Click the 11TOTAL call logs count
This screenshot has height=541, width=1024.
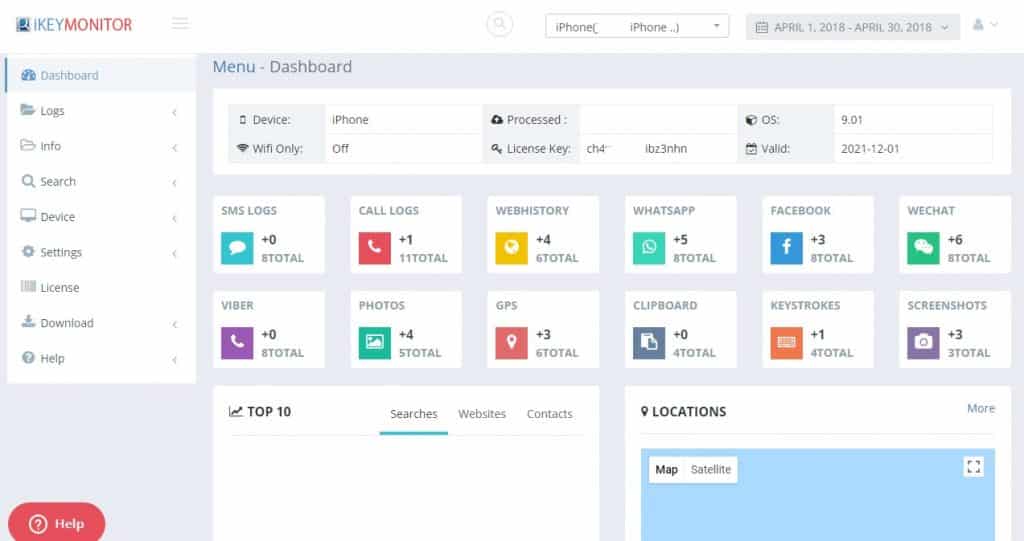423,258
